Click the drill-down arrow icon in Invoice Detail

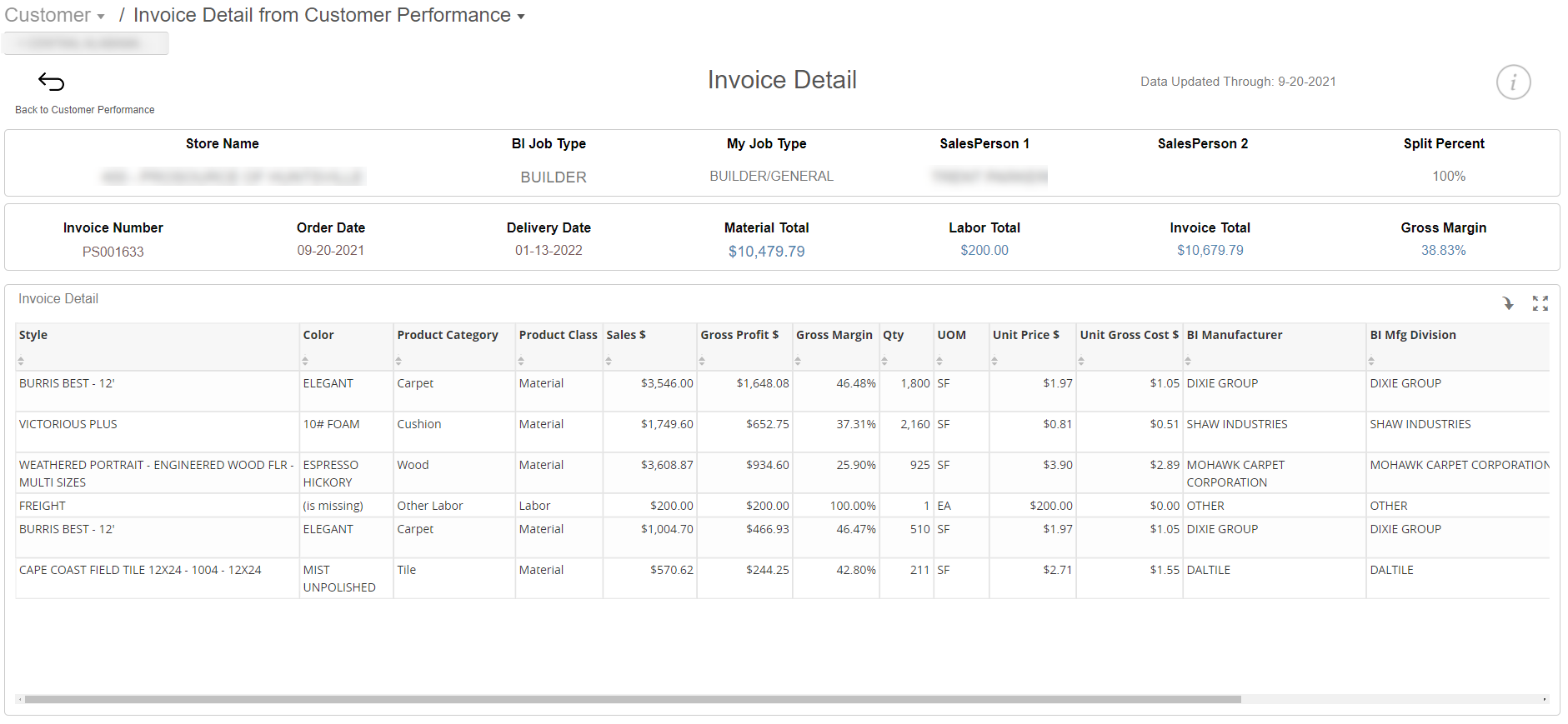click(1508, 303)
